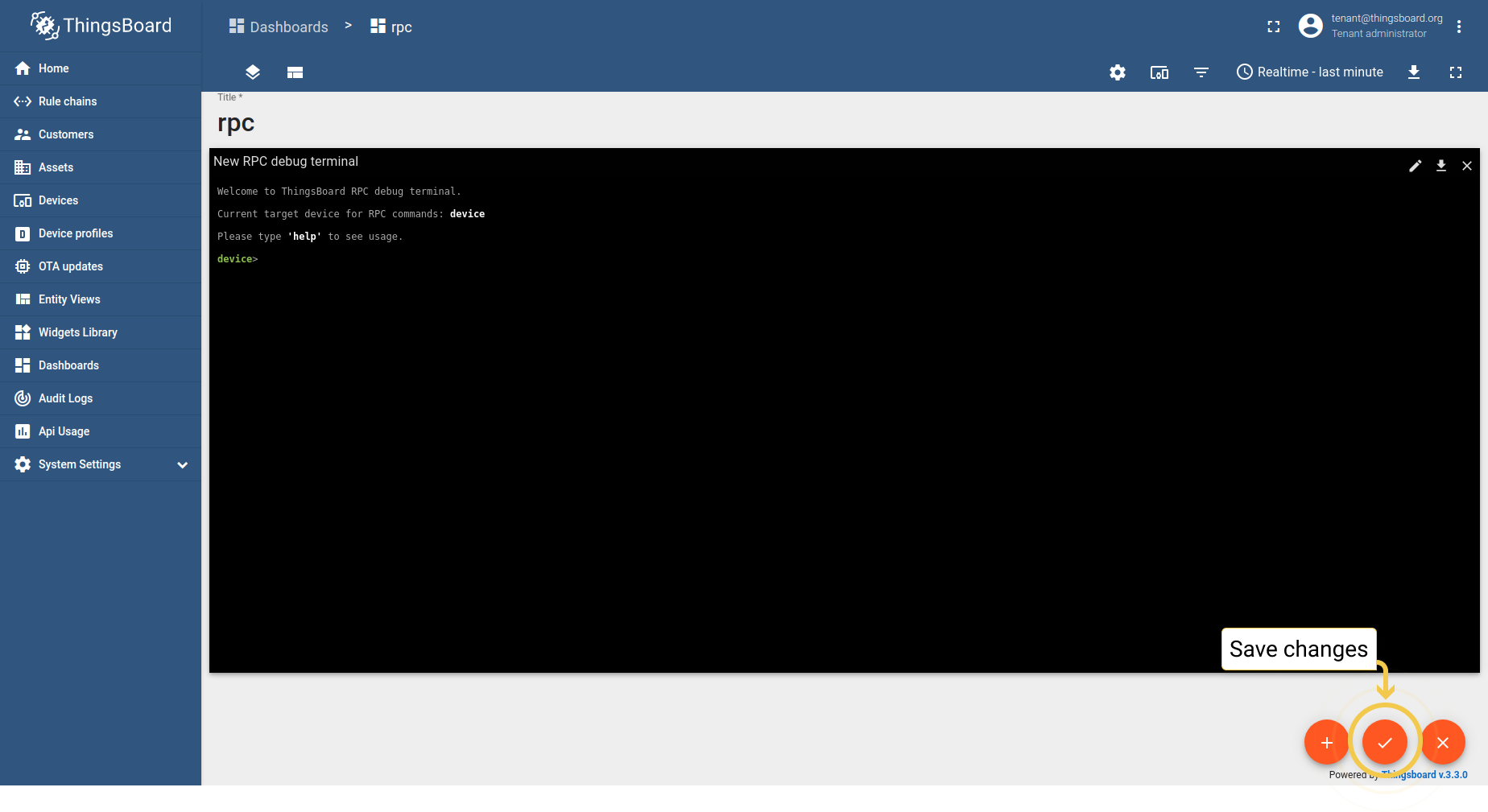The image size is (1488, 812).
Task: Click the manage layouts icon
Action: (295, 72)
